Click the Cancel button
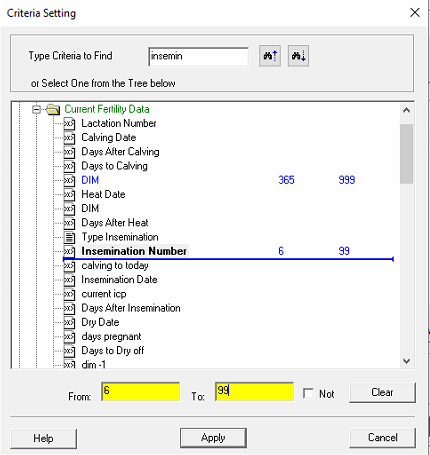 382,437
